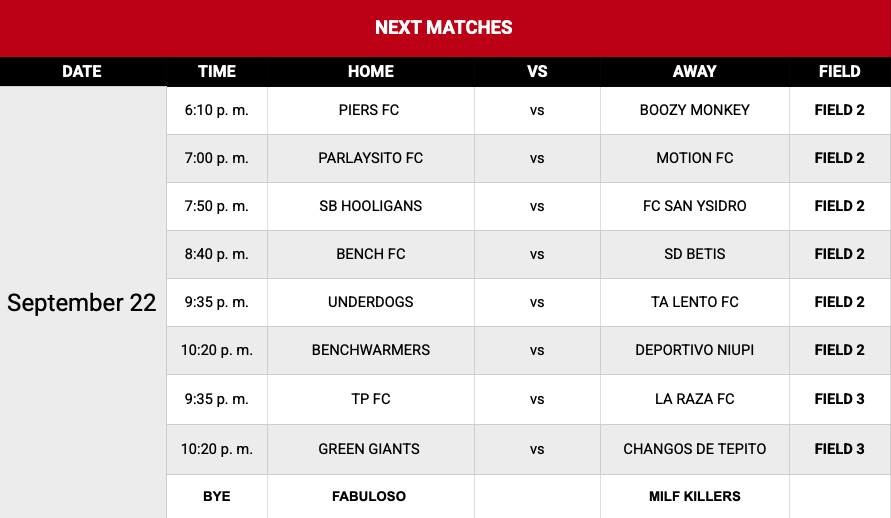This screenshot has height=518, width=891.
Task: Click UNDERDOGS home team
Action: tap(370, 302)
